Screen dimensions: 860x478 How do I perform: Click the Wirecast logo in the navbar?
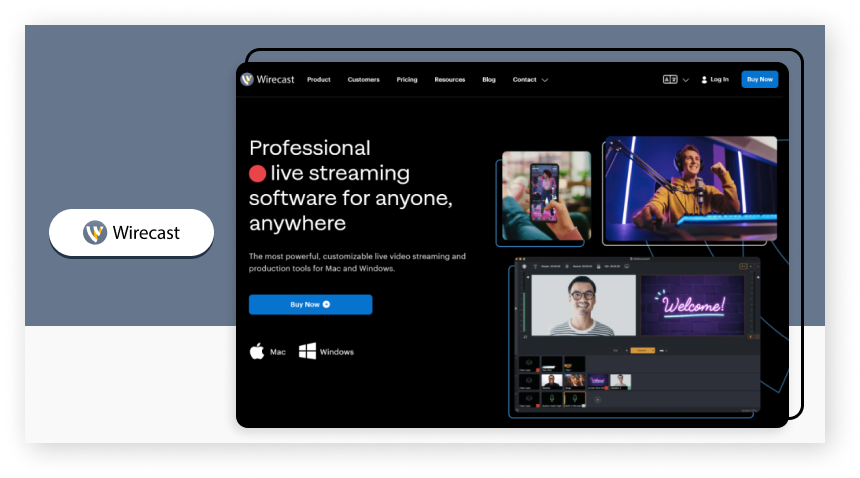click(x=268, y=79)
